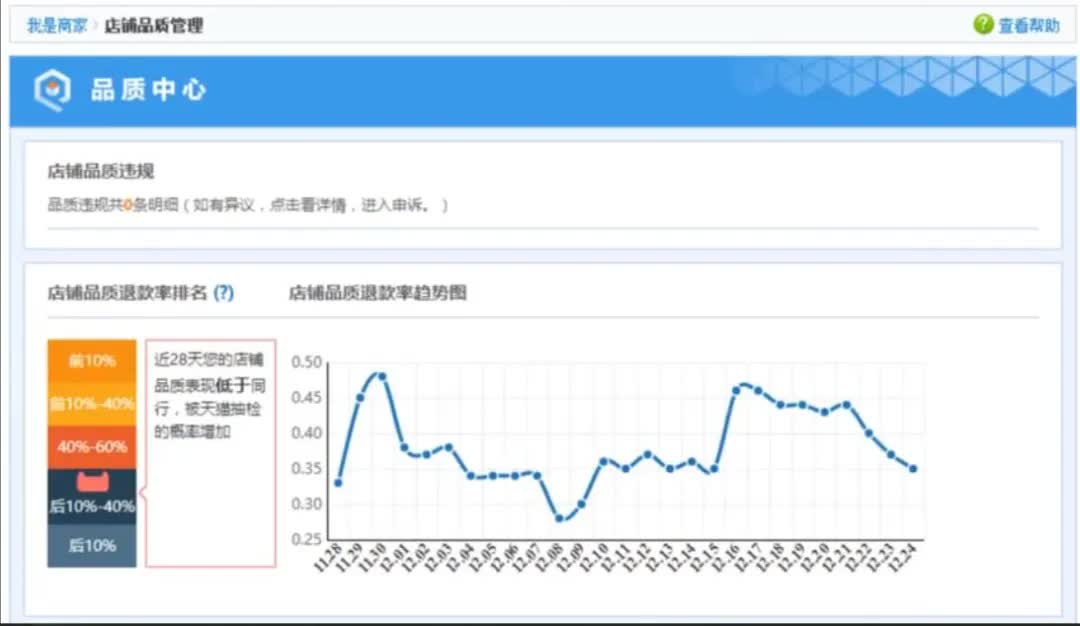
Task: Click the lowest data point near 12.08
Action: click(x=558, y=519)
